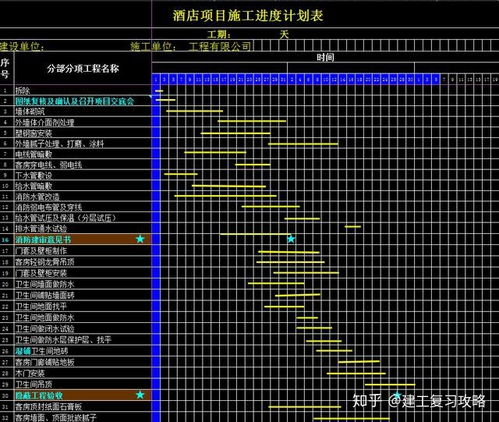Viewport: 499px width, 422px height.
Task: Select the 门套及壁柜制作 task name
Action: (41, 251)
